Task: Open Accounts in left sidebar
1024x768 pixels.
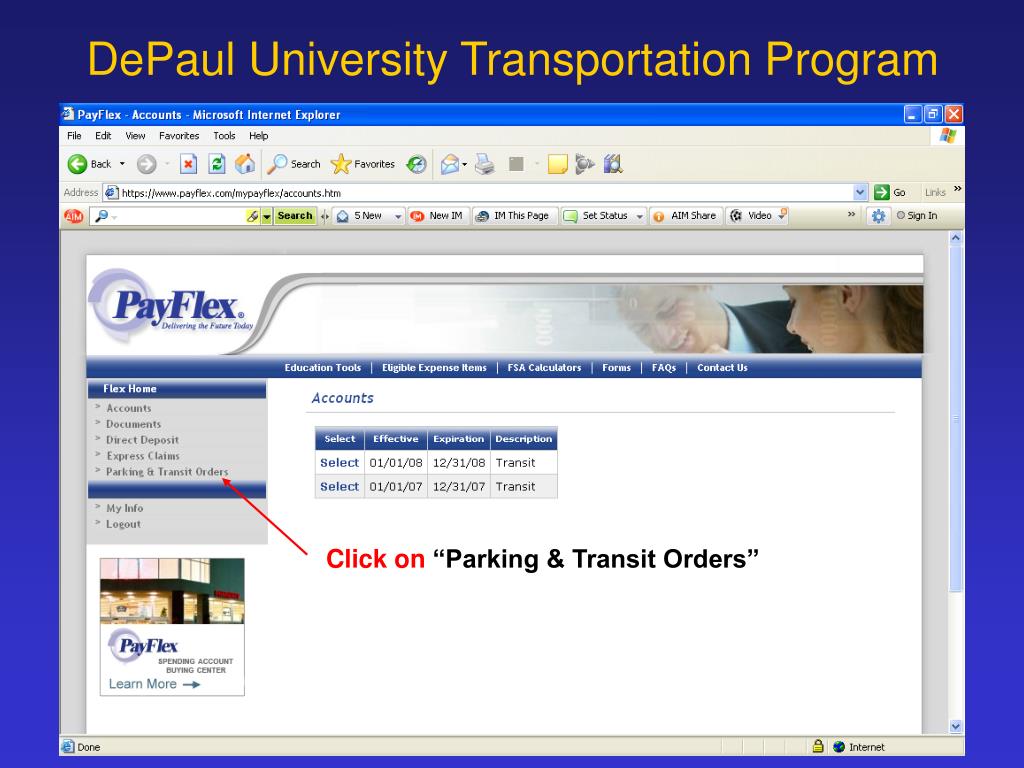Action: pos(129,408)
